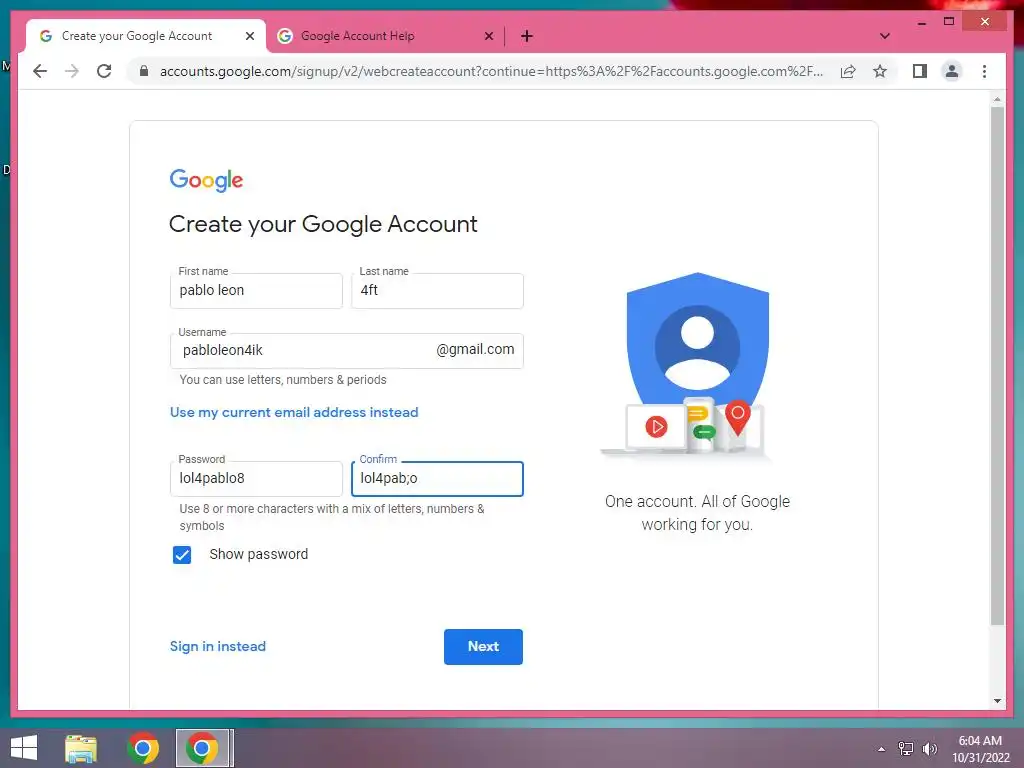Click the scrollbar up arrow
This screenshot has width=1024, height=768.
pyautogui.click(x=997, y=99)
